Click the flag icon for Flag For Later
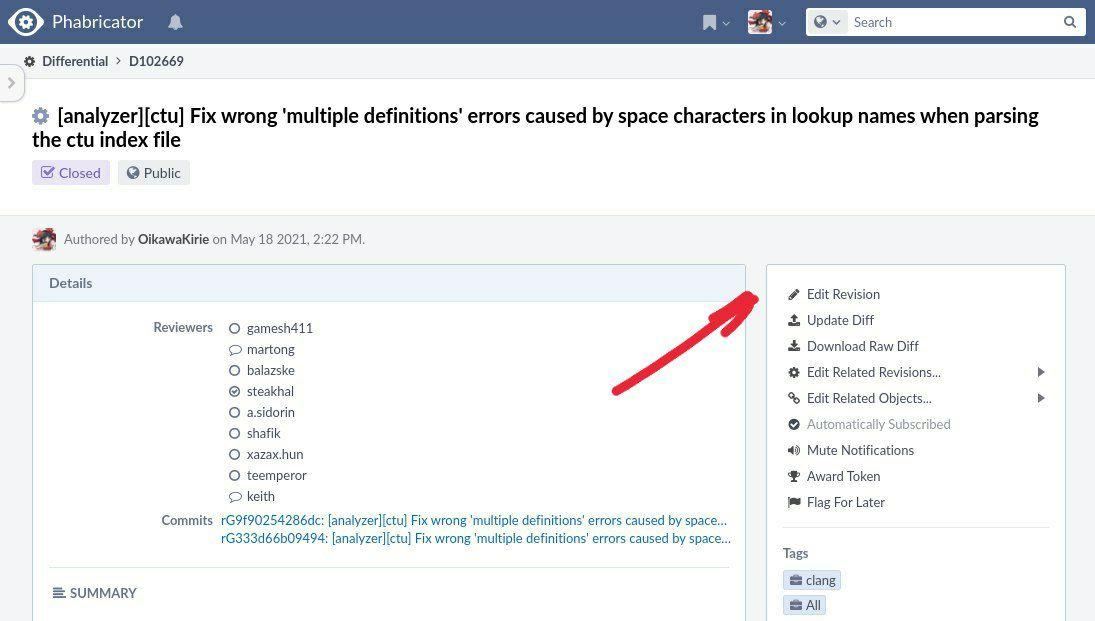 (794, 502)
